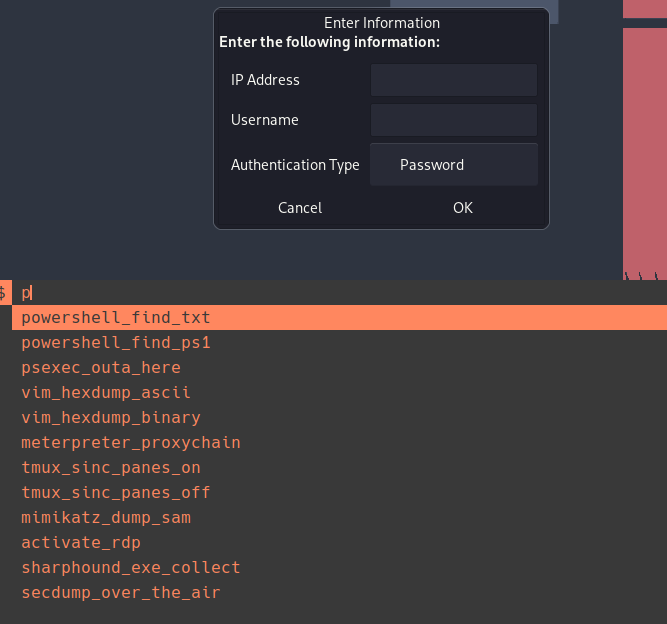Select the activate_rdp entry
Screen dimensions: 667x624
[x=81, y=543]
